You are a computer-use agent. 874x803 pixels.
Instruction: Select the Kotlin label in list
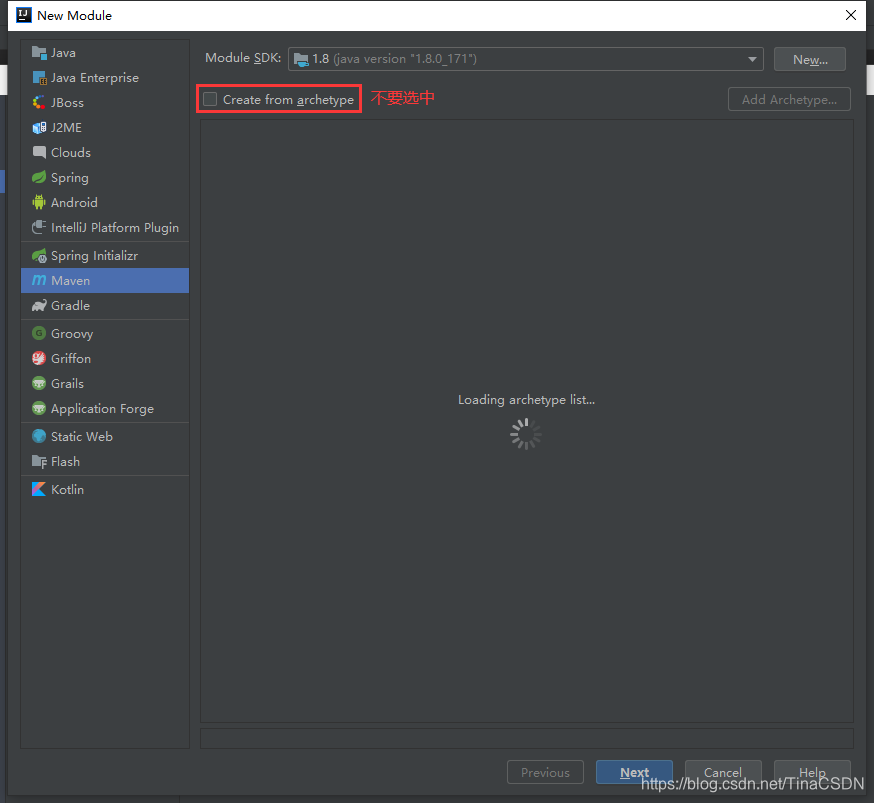coord(67,489)
